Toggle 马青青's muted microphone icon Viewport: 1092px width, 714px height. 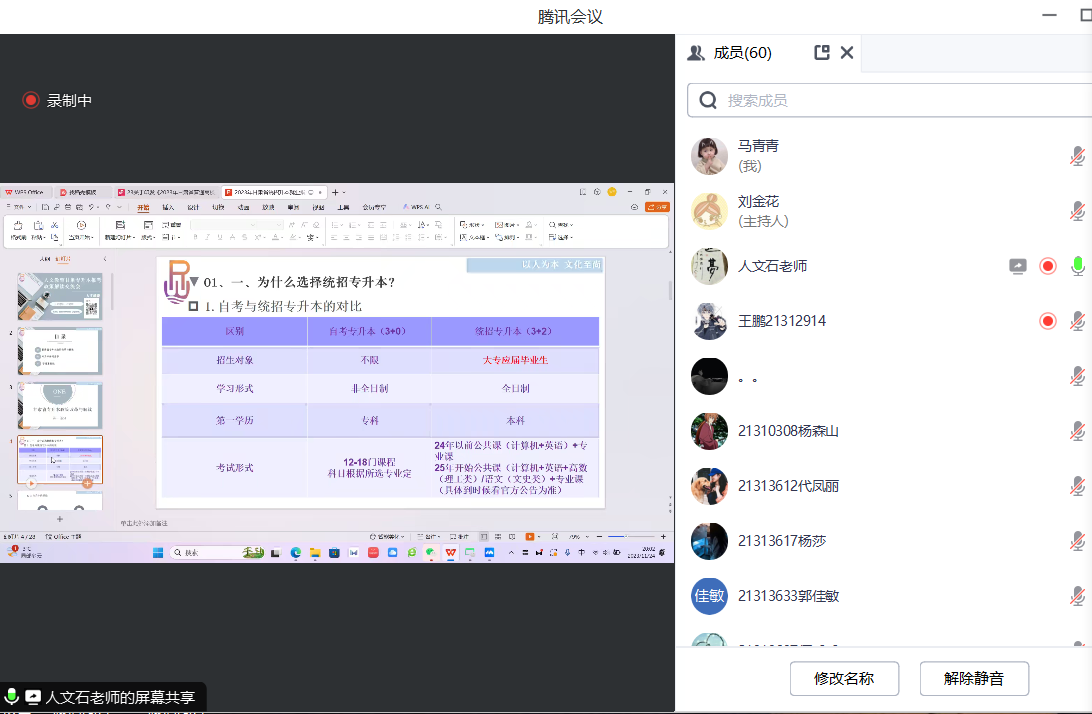coord(1077,156)
